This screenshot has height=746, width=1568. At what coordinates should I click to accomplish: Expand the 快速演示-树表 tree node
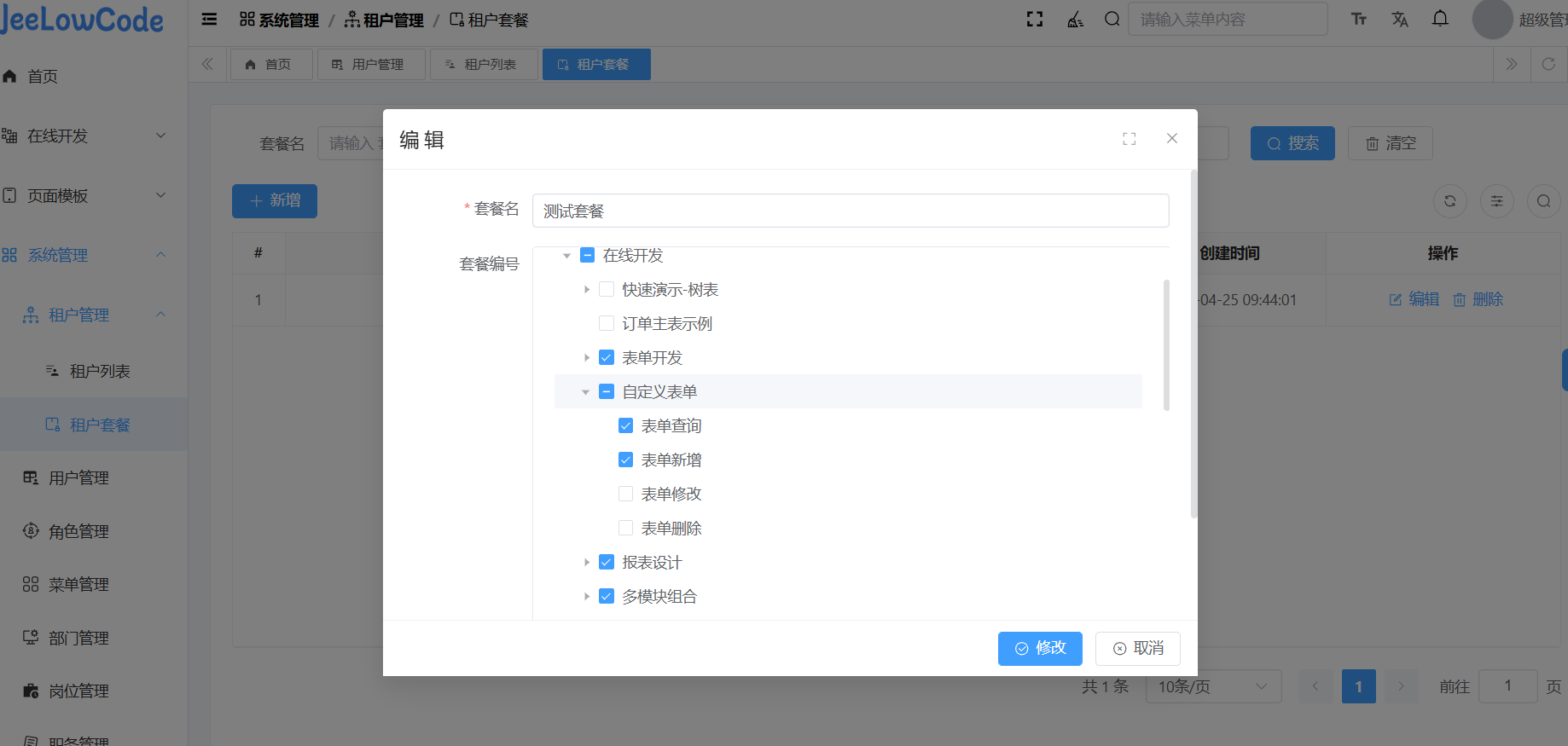point(587,290)
